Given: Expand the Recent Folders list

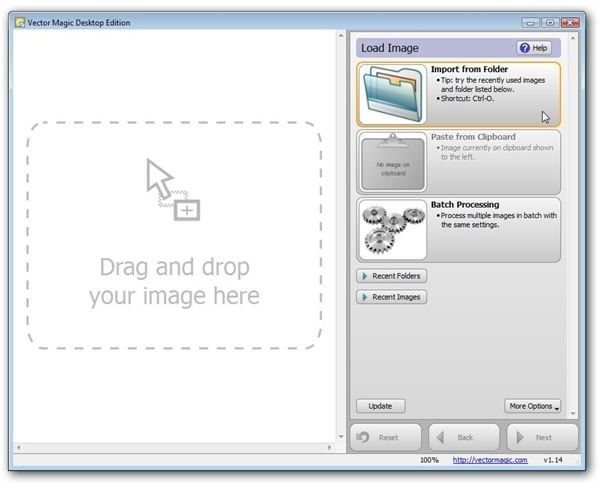Looking at the screenshot, I should click(391, 276).
